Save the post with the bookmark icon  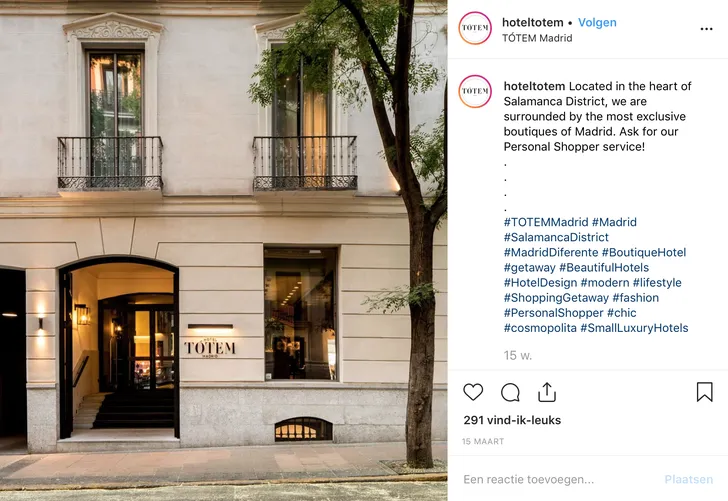point(704,392)
